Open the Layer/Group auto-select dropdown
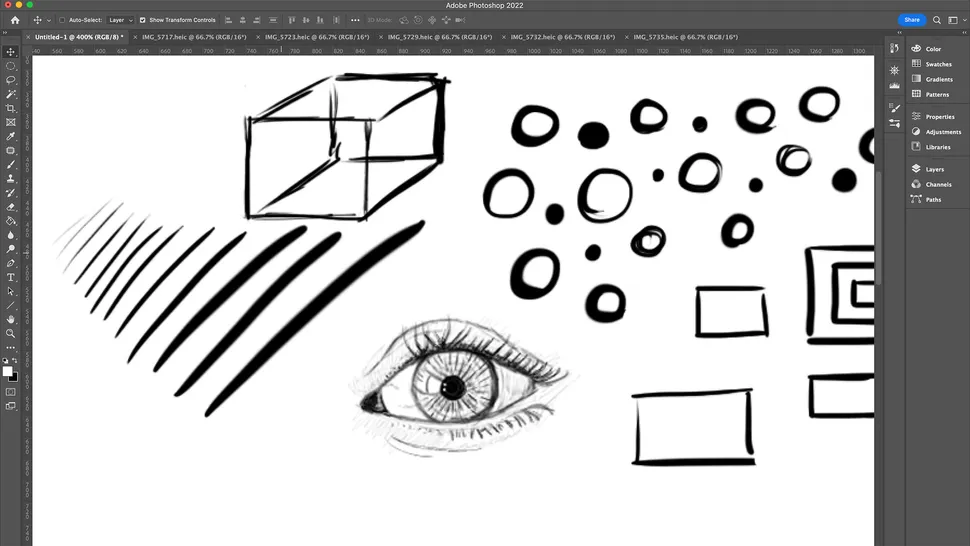This screenshot has width=970, height=546. coord(120,20)
